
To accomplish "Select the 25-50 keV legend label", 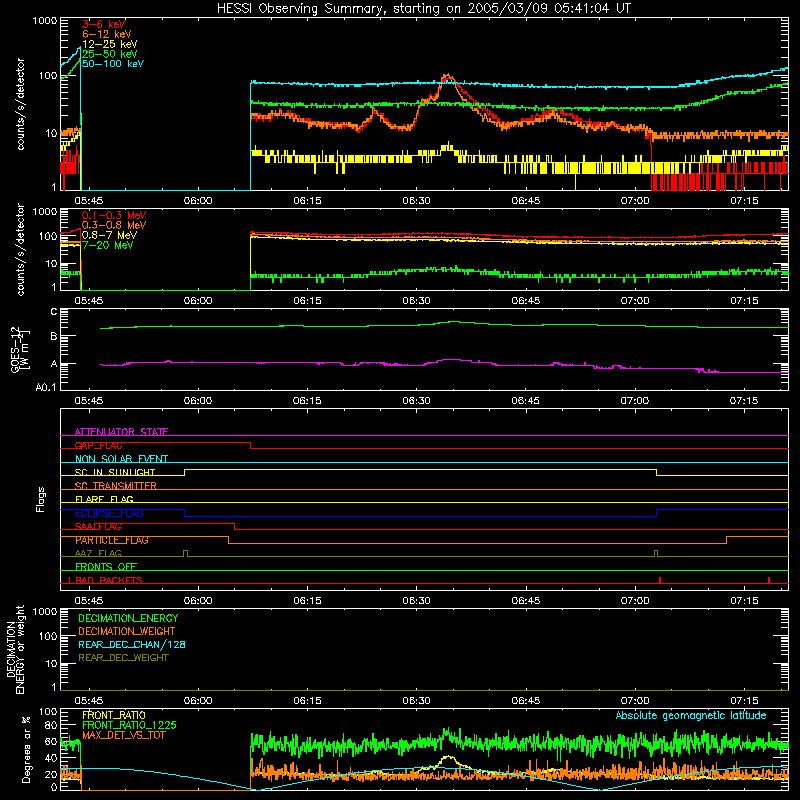I will click(x=110, y=54).
